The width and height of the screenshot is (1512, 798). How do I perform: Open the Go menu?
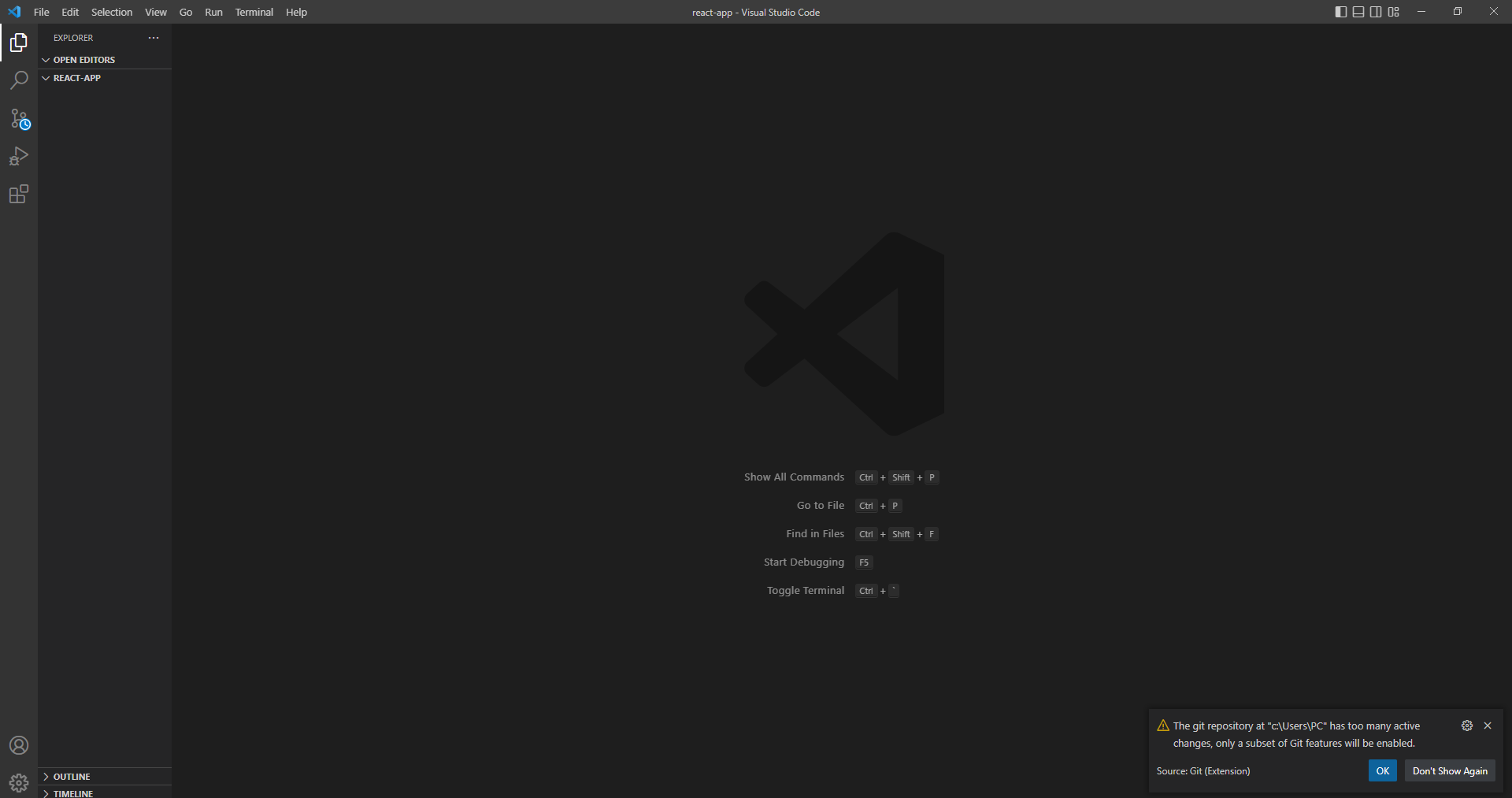[x=186, y=12]
